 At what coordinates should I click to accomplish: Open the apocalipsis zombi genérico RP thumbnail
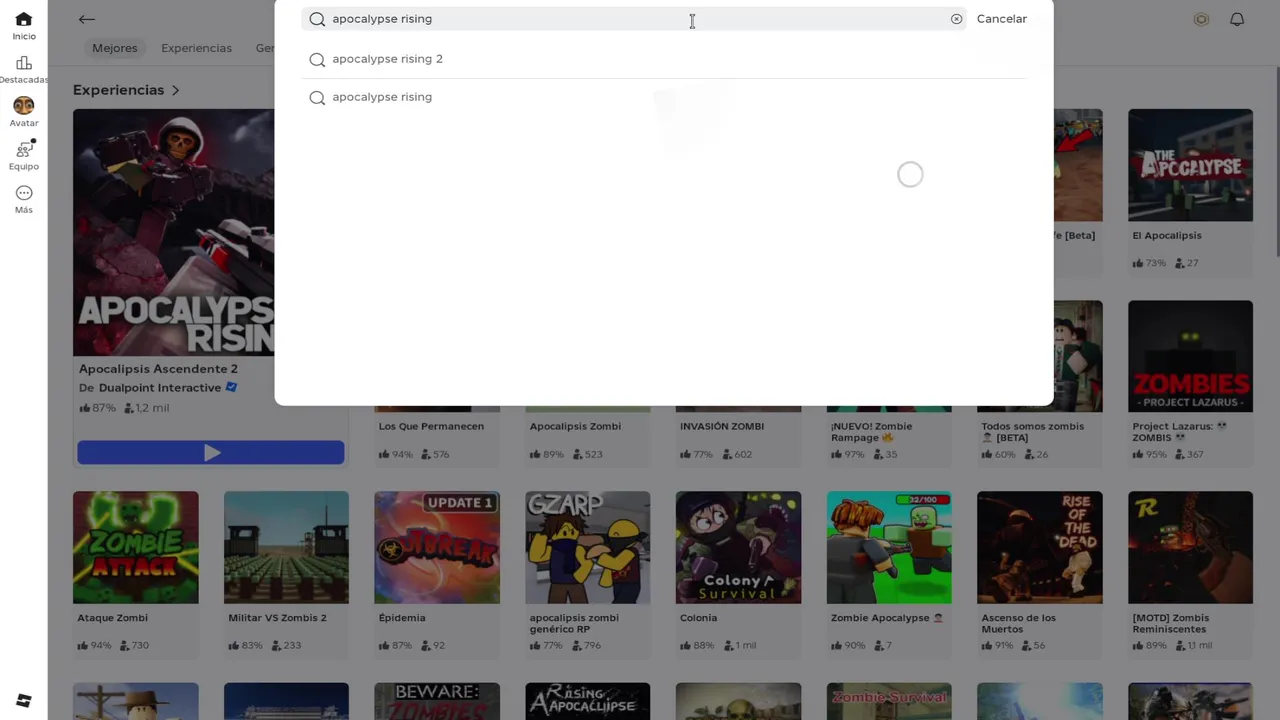point(587,547)
